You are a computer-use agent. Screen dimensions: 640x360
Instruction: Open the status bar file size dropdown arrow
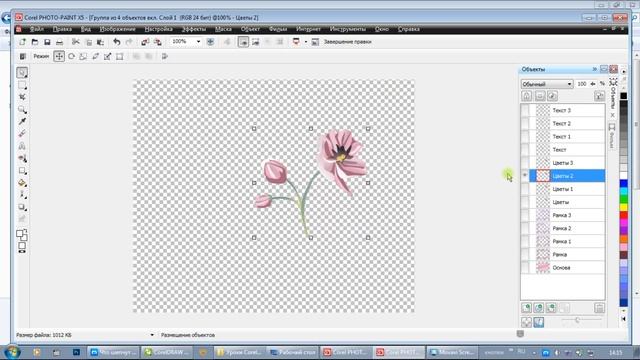coord(152,335)
